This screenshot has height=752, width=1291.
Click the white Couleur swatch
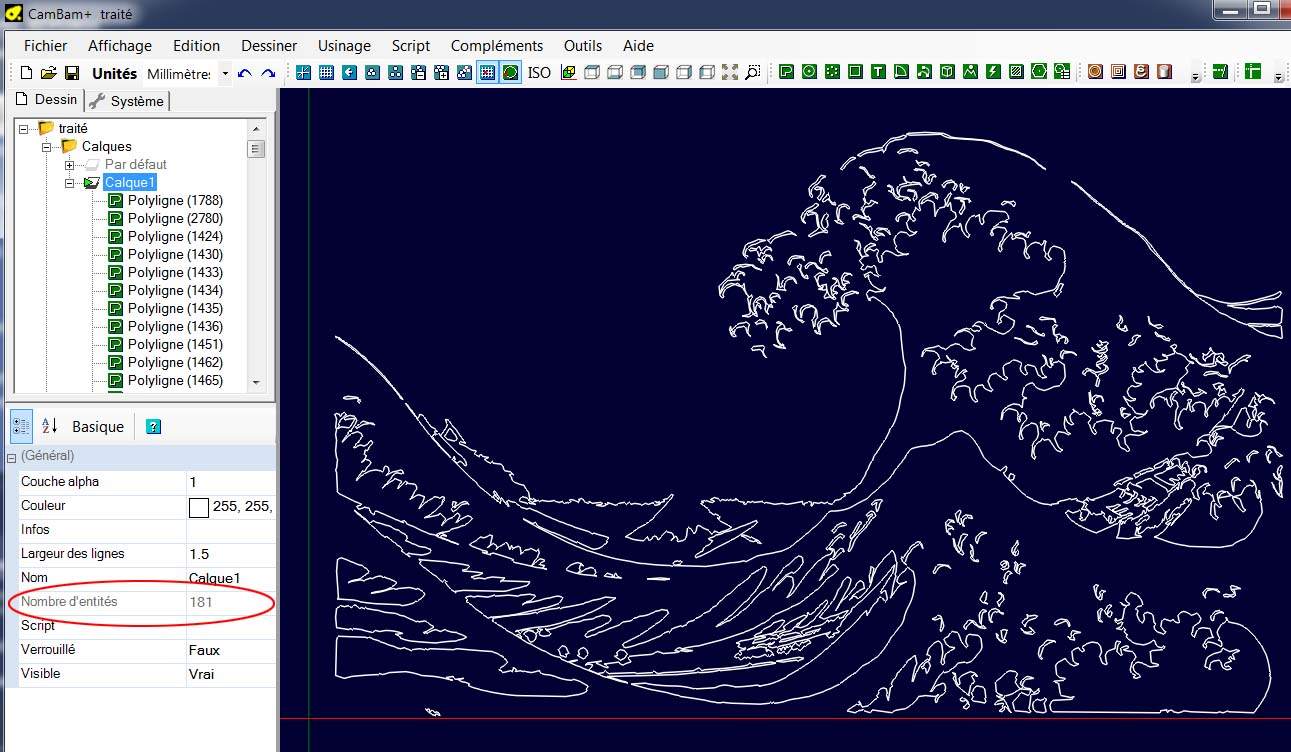tap(199, 507)
